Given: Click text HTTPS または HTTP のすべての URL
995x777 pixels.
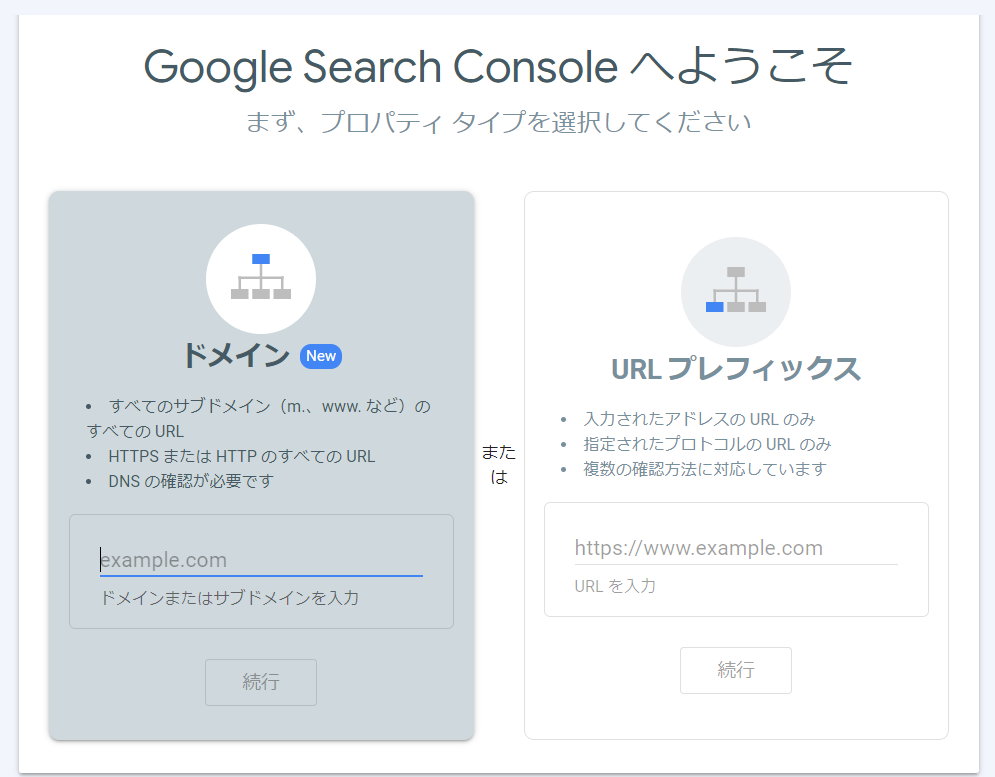Looking at the screenshot, I should tap(242, 456).
